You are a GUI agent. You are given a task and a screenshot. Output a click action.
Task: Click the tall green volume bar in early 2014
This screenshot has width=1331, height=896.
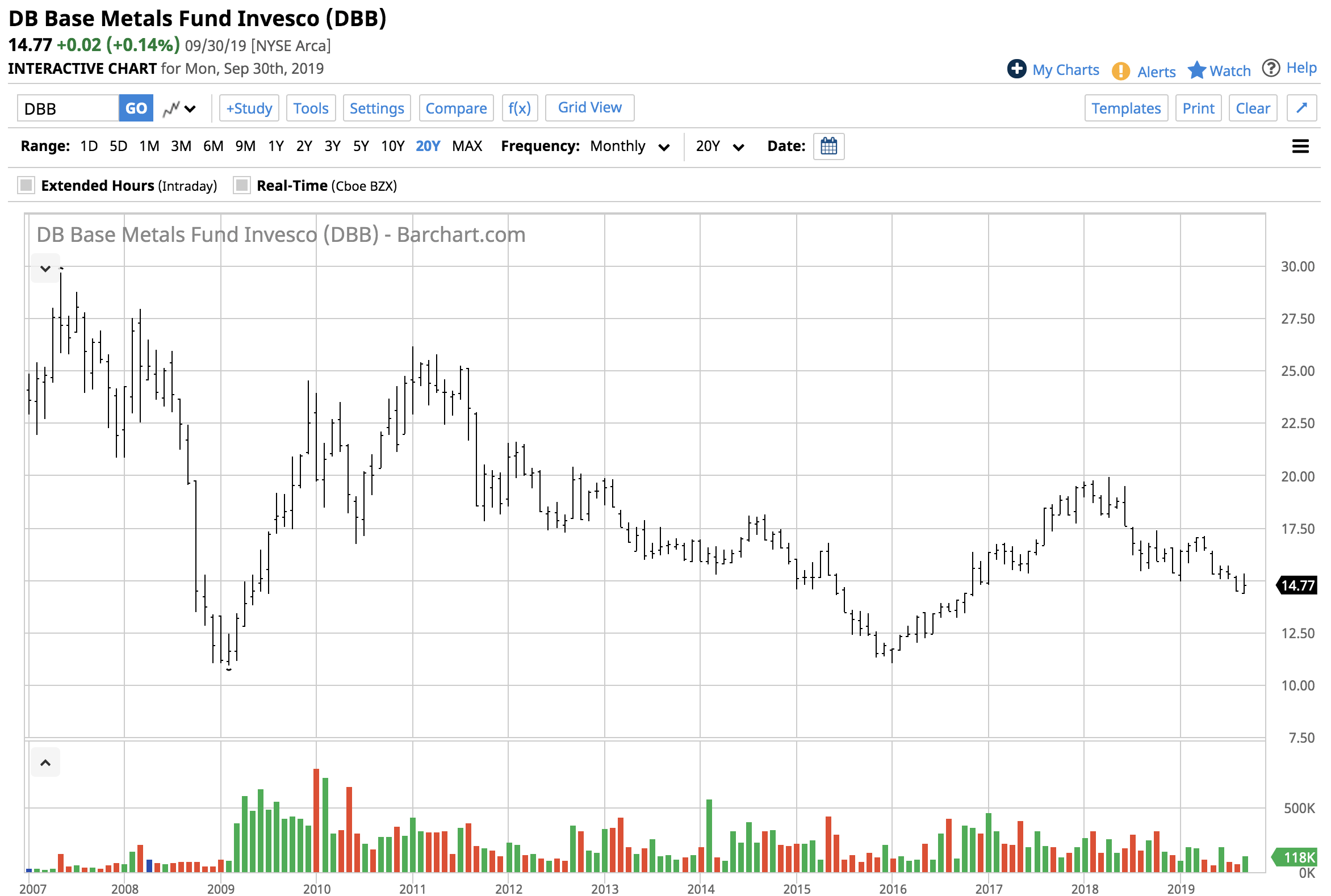coord(709,835)
